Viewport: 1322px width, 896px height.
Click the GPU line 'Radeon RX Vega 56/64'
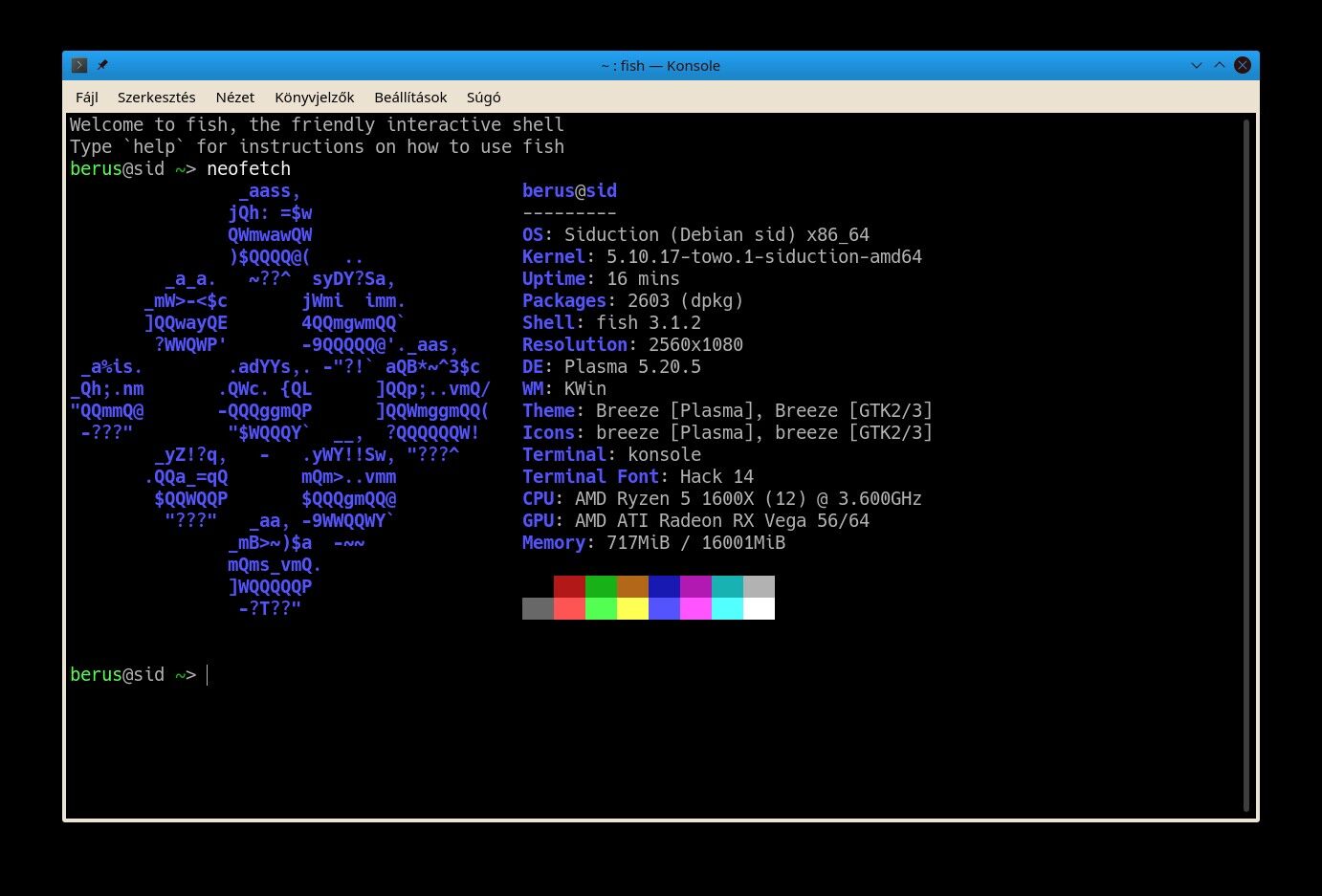click(x=764, y=520)
